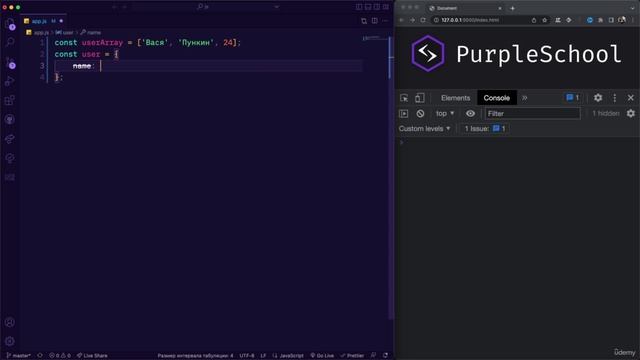Screen dimensions: 640x360
Task: Reload the browser page
Action: [423, 20]
